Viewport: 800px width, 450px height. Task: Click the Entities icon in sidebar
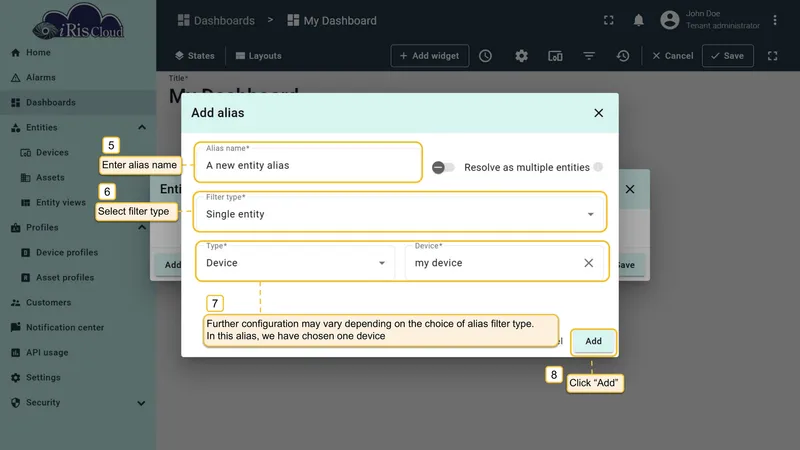click(15, 128)
